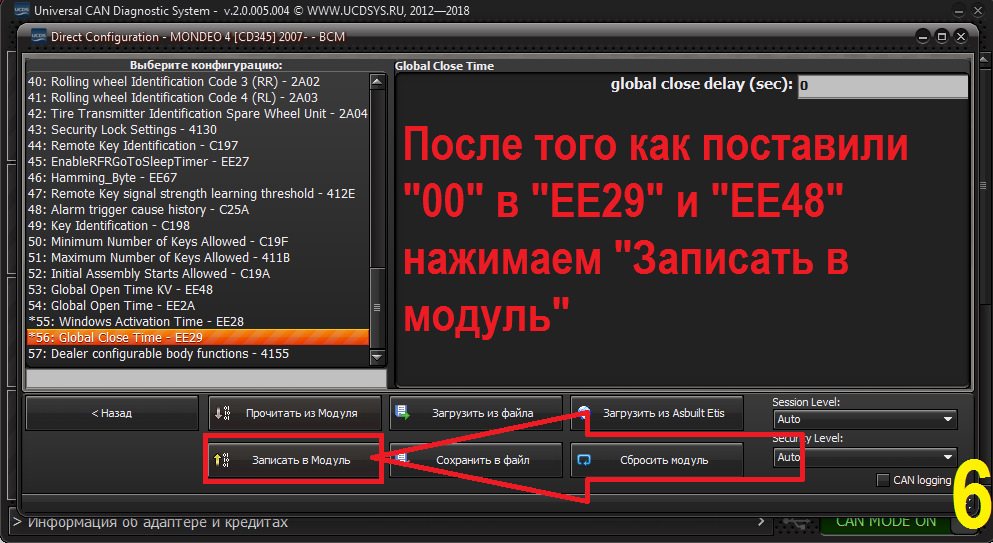This screenshot has width=993, height=543.
Task: Select 42: Tire Transmitter Identification Spare Wheel
Action: (198, 113)
